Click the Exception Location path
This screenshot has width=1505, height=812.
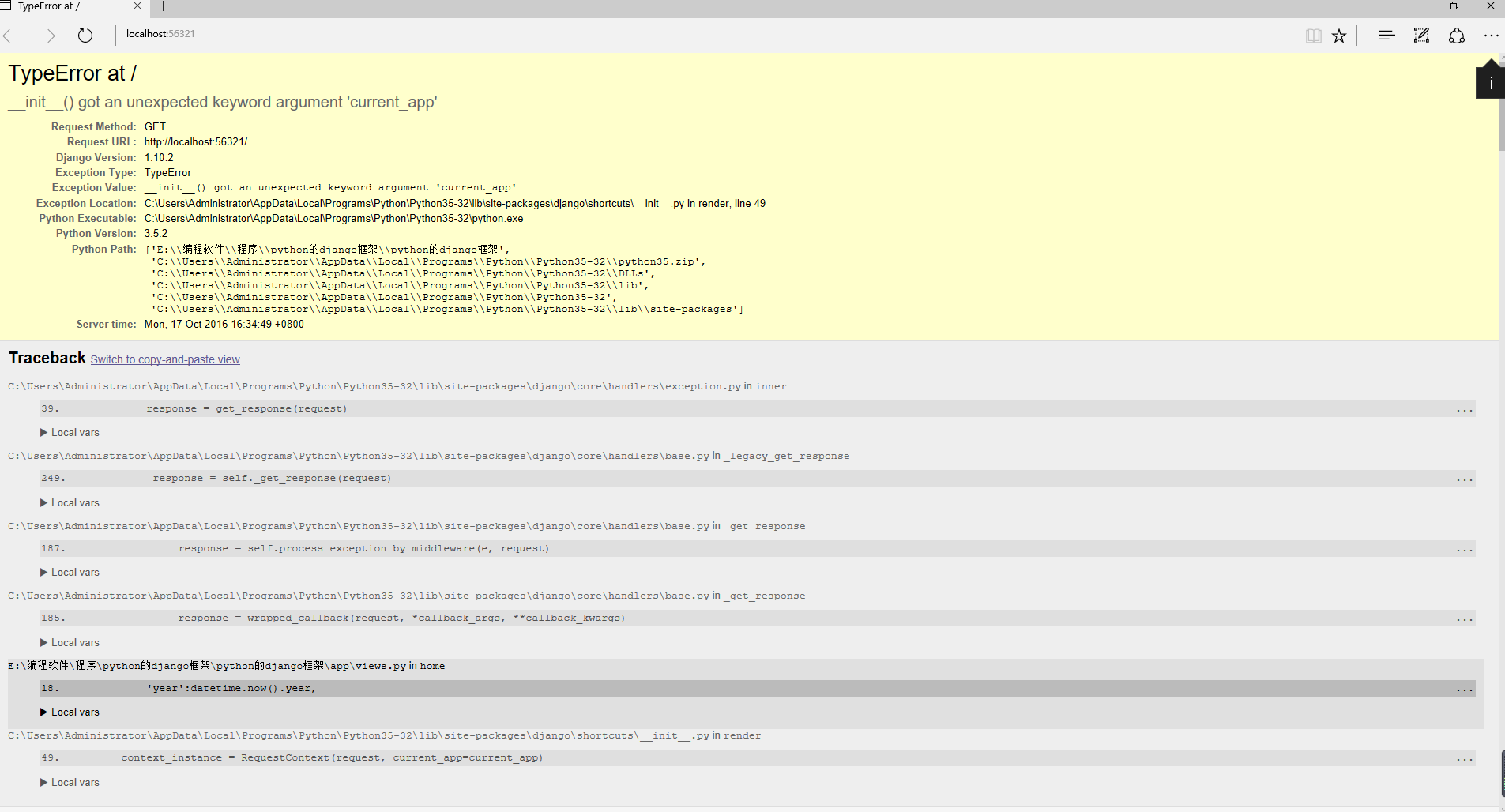tap(455, 204)
